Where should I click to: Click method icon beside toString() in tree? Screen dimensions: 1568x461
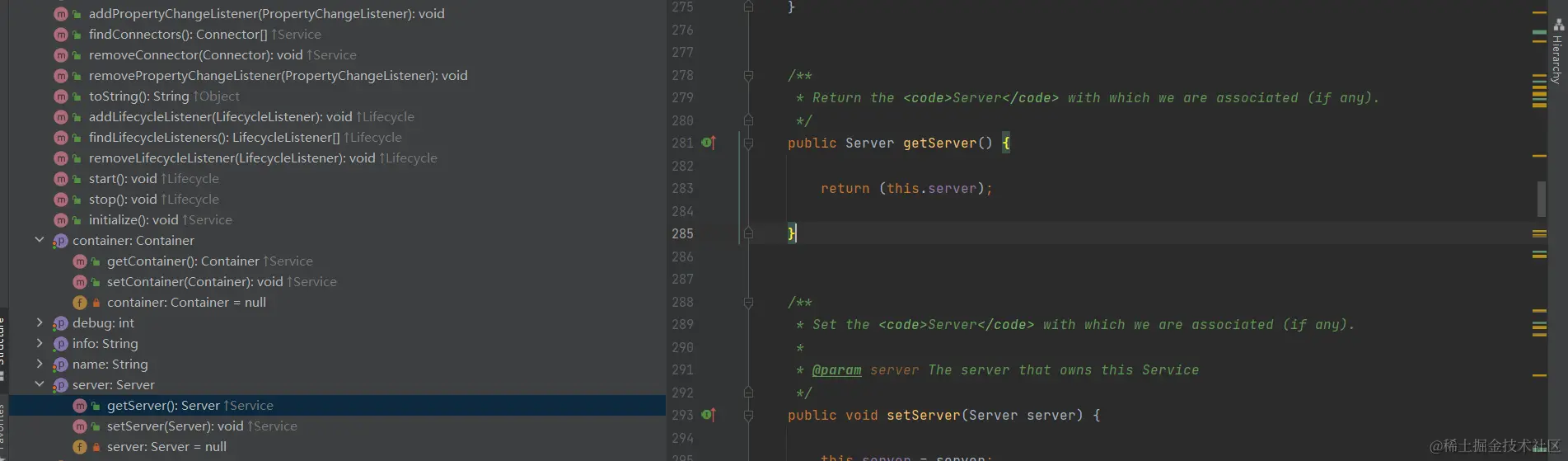(60, 96)
